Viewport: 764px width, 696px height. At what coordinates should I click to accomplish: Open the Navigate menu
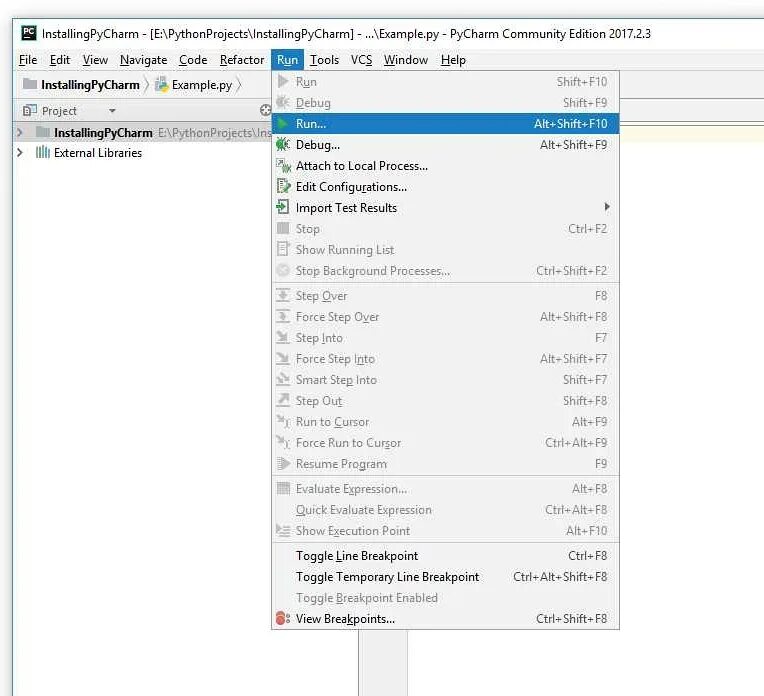143,60
